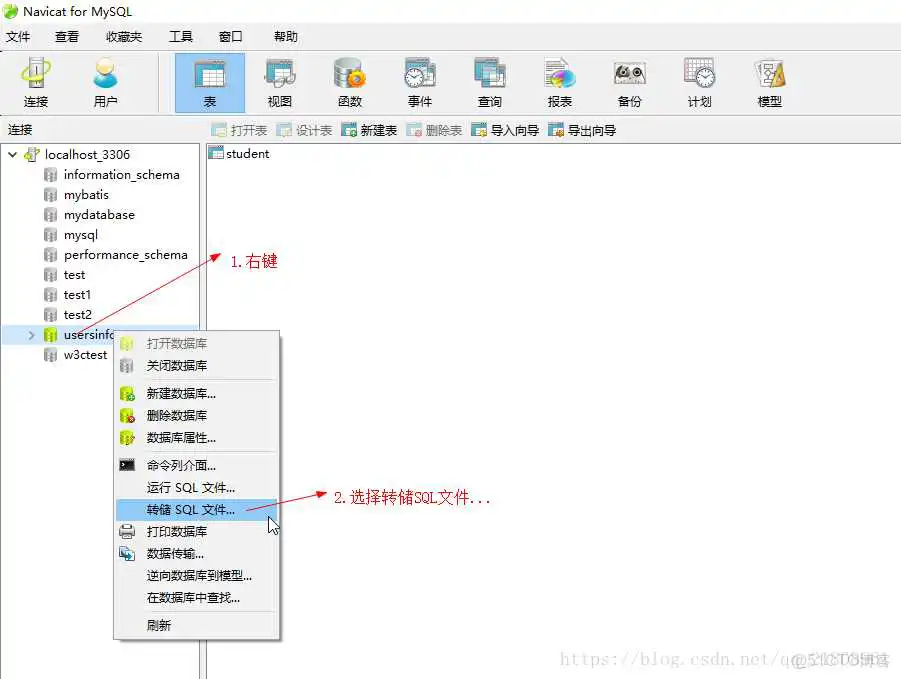This screenshot has height=679, width=901.
Task: Select the 视图 (Views) toolbar icon
Action: (x=279, y=80)
